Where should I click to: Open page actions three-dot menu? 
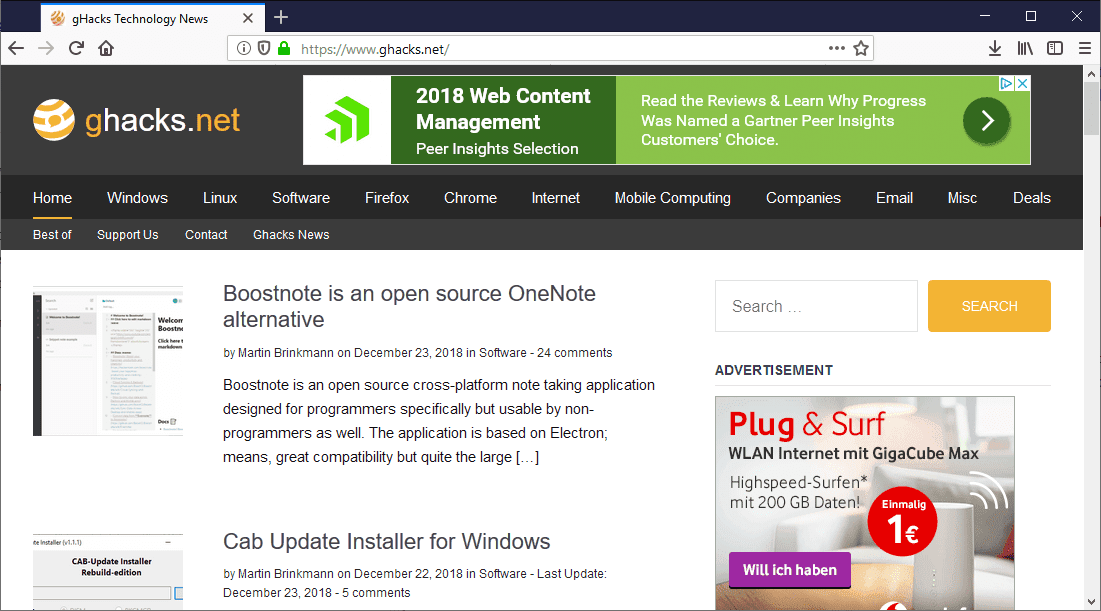[836, 48]
